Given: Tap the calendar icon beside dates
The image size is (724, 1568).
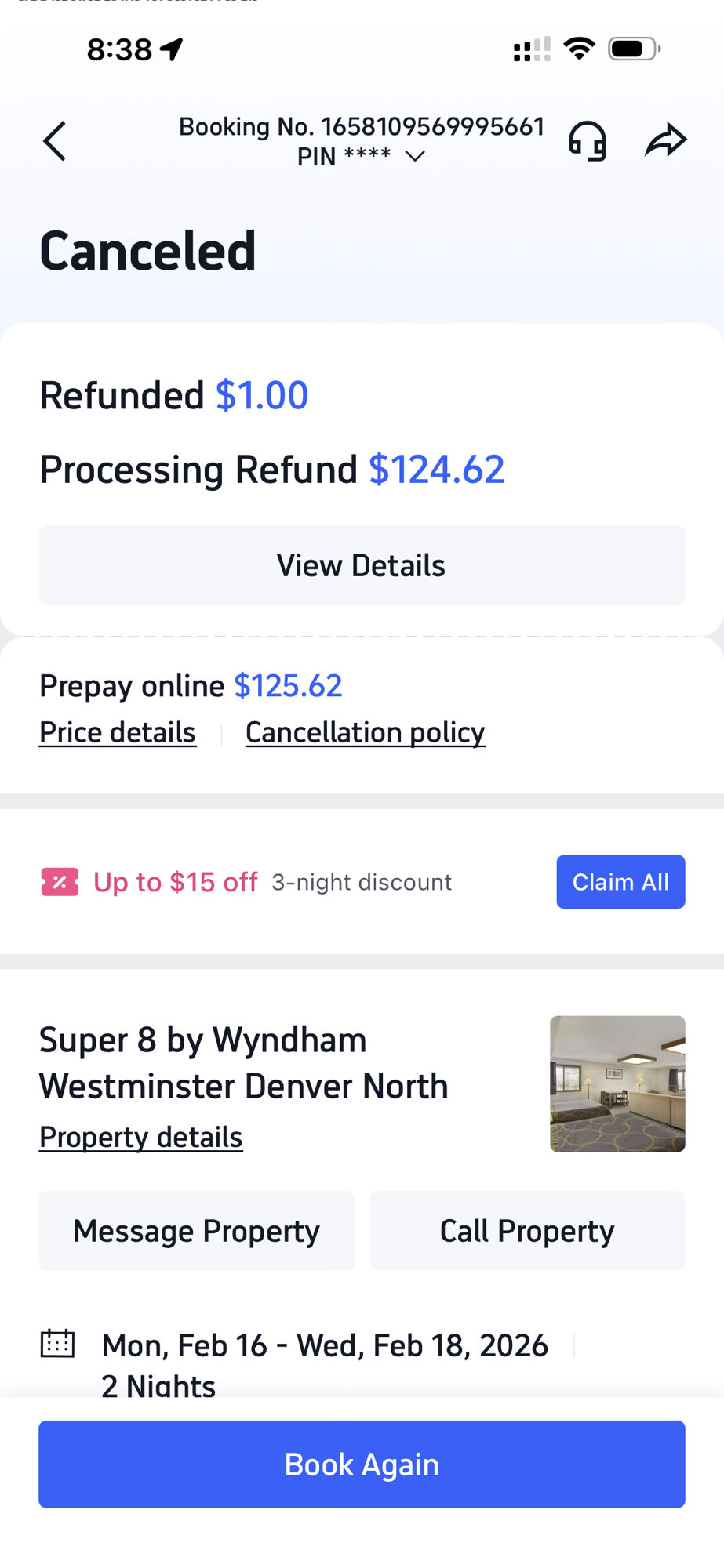Looking at the screenshot, I should (57, 1344).
